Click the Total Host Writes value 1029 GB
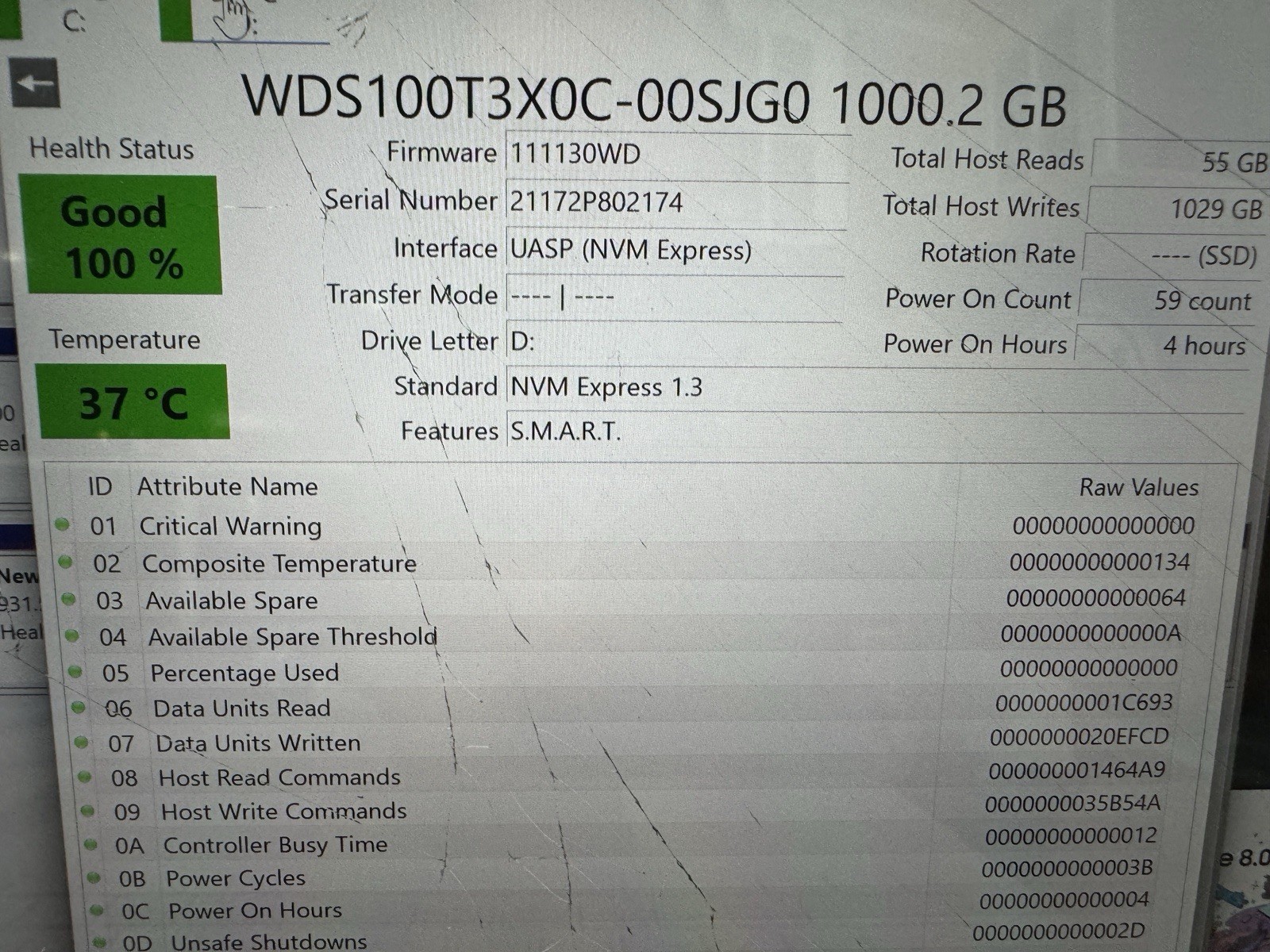 (x=1178, y=209)
